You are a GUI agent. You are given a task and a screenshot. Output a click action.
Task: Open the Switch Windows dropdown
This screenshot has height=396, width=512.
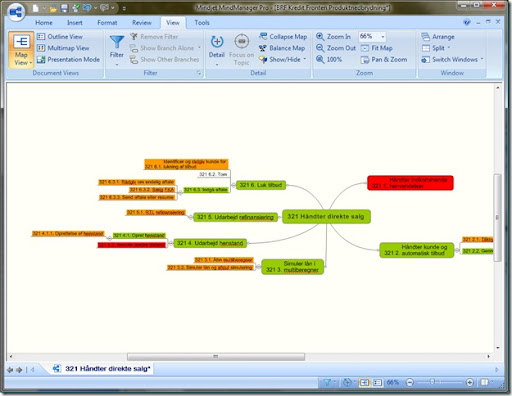click(452, 59)
